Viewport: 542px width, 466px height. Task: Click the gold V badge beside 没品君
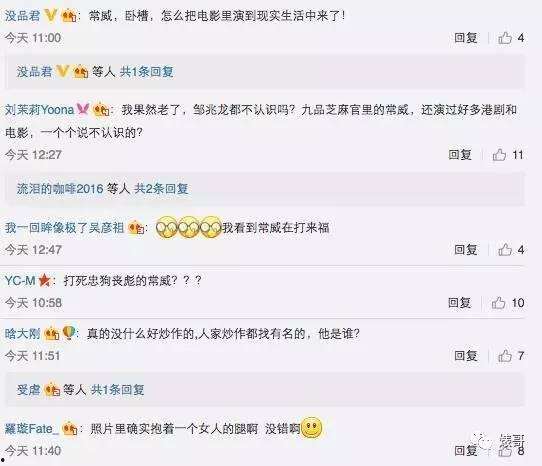point(51,15)
